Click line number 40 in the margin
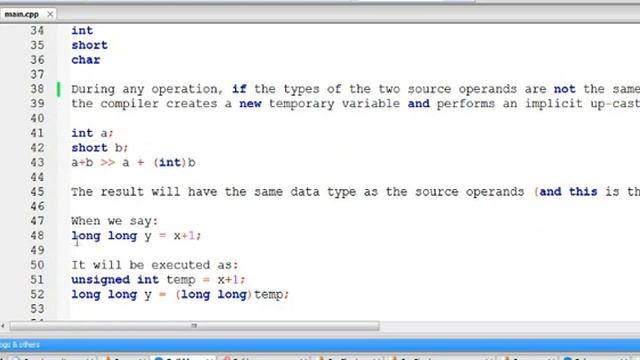The height and width of the screenshot is (360, 640). pyautogui.click(x=37, y=118)
